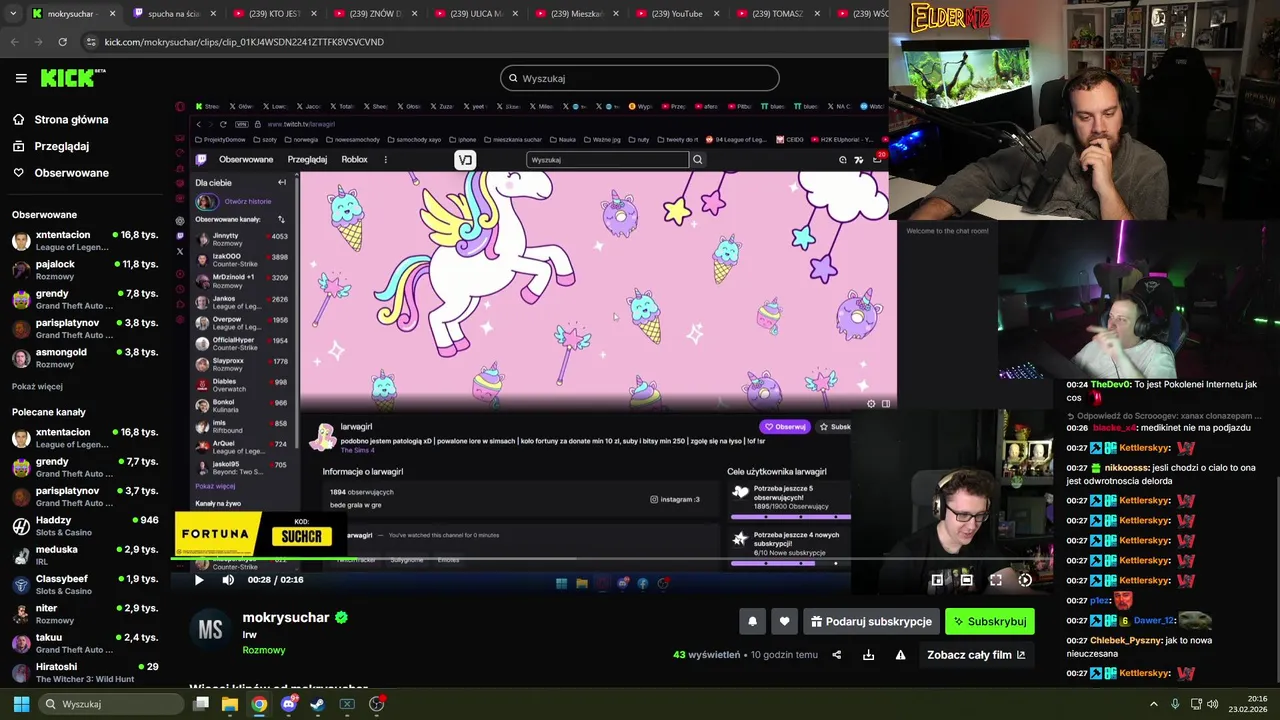This screenshot has width=1280, height=720.
Task: Click the Kick search field Wyszukaj
Action: point(640,78)
